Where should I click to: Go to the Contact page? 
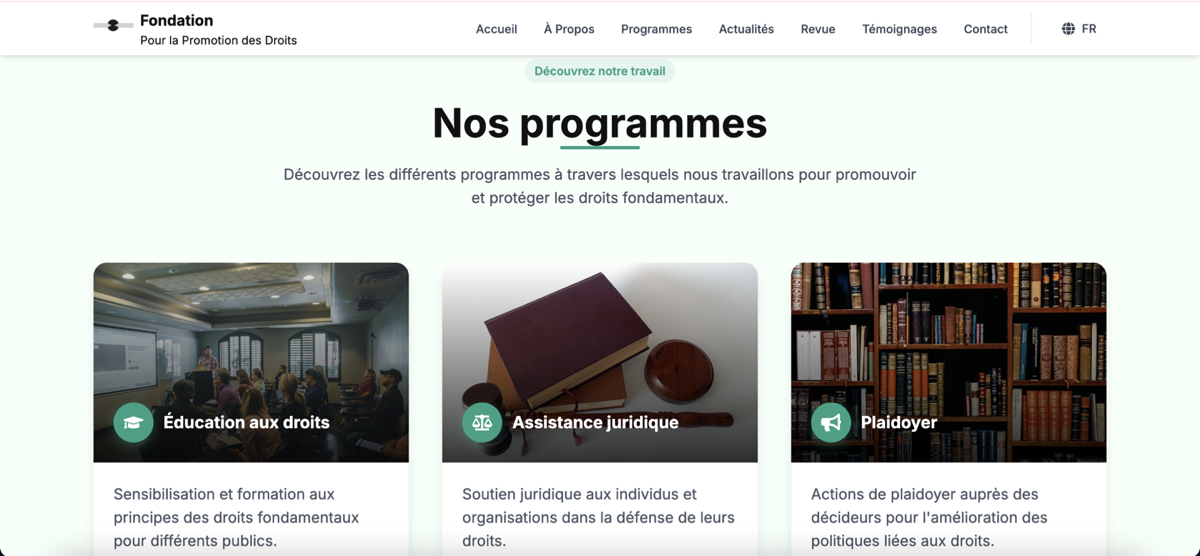pyautogui.click(x=985, y=29)
